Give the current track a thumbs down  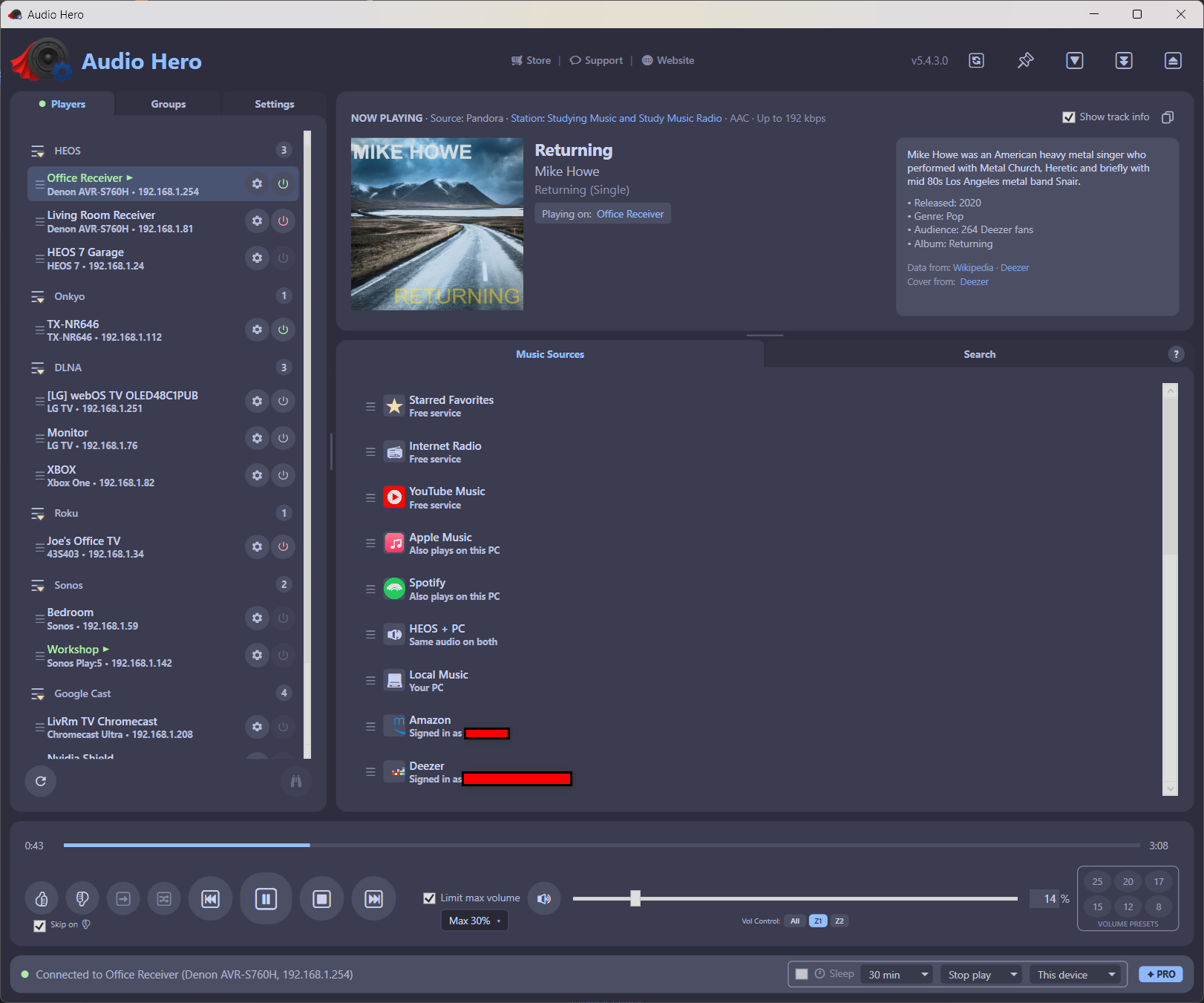pos(82,899)
